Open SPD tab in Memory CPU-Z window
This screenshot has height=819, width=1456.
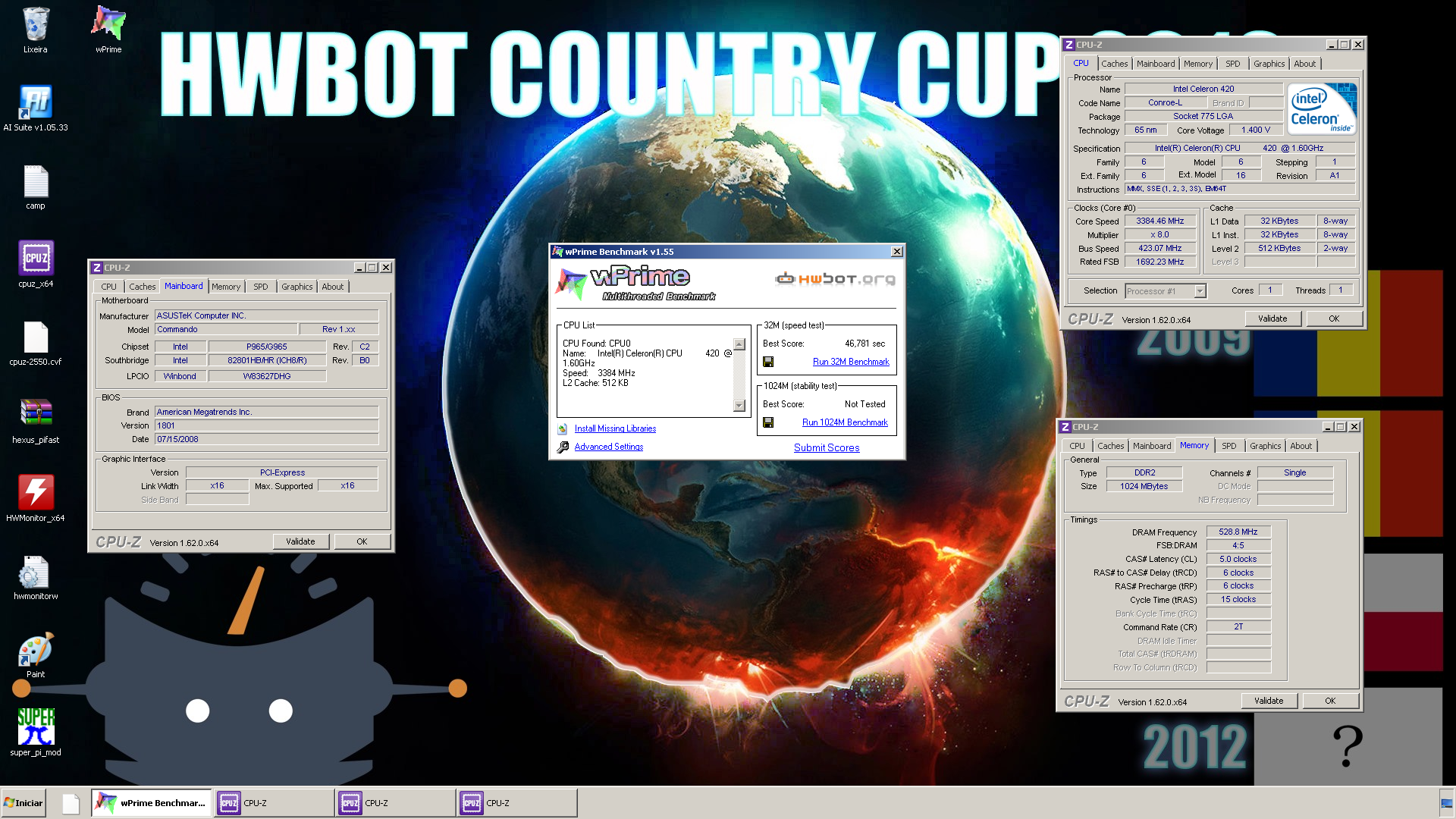pos(1228,446)
